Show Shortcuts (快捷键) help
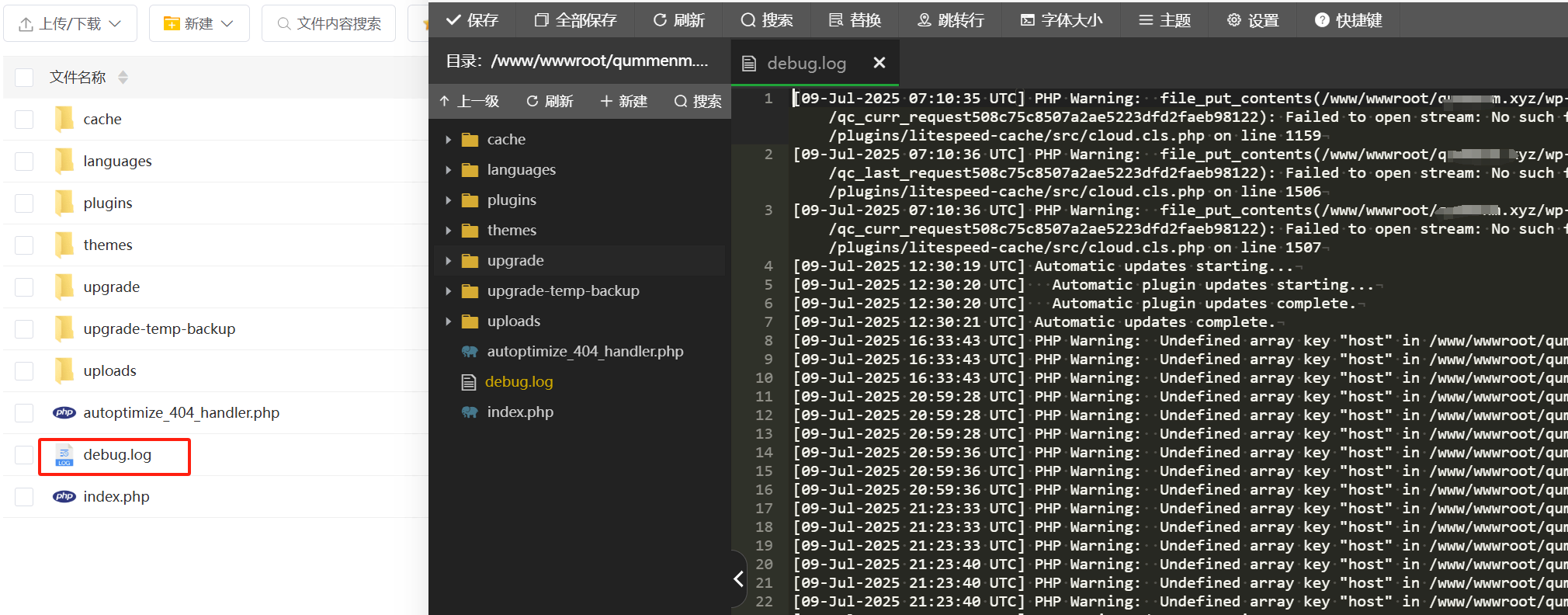This screenshot has width=1568, height=615. pos(1348,20)
